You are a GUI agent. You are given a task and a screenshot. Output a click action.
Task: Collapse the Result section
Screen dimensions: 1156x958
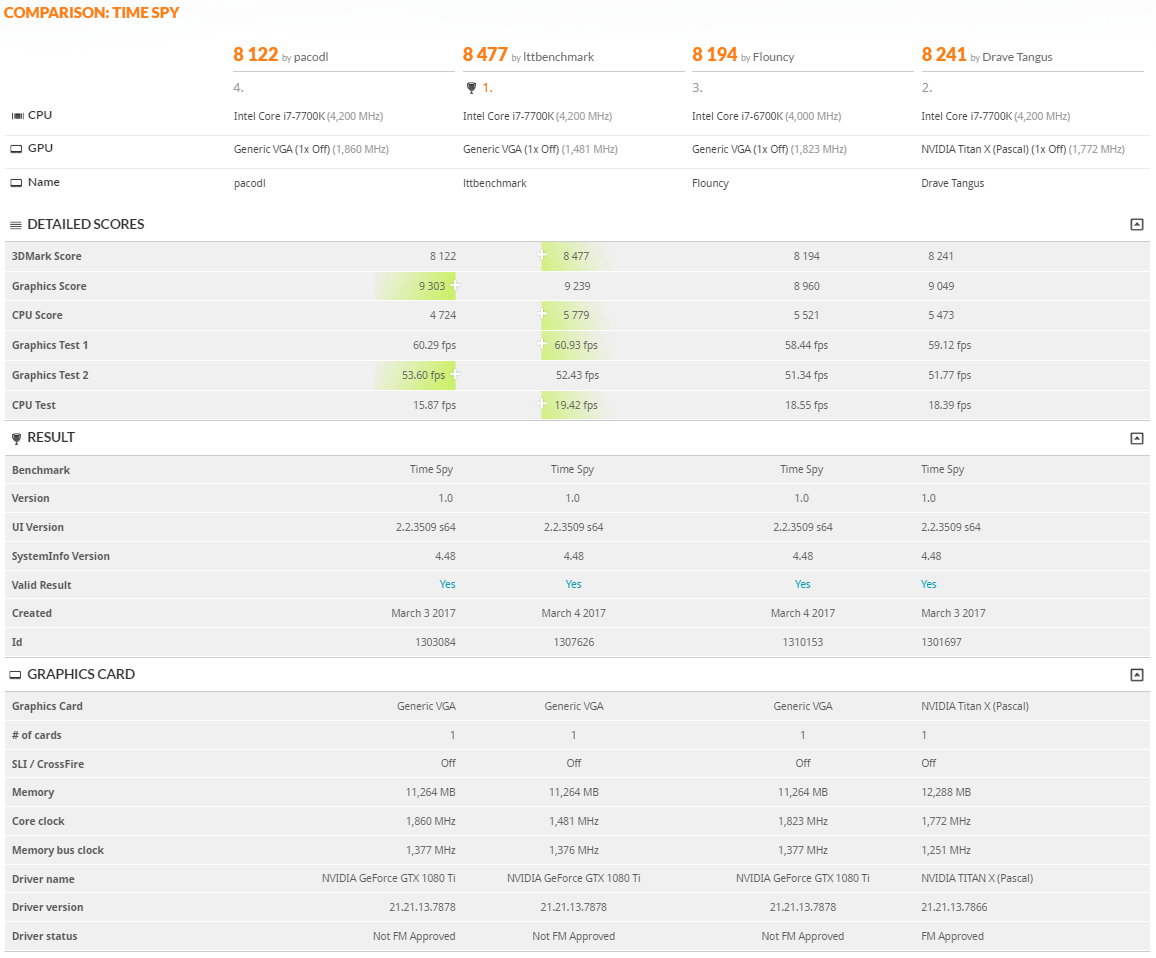pos(1137,438)
